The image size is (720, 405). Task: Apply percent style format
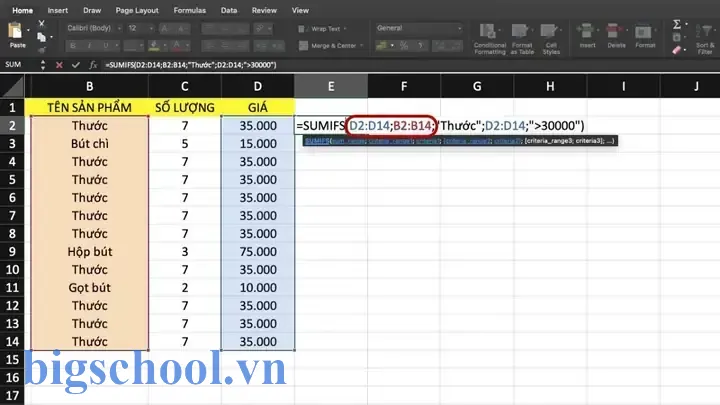(x=404, y=45)
